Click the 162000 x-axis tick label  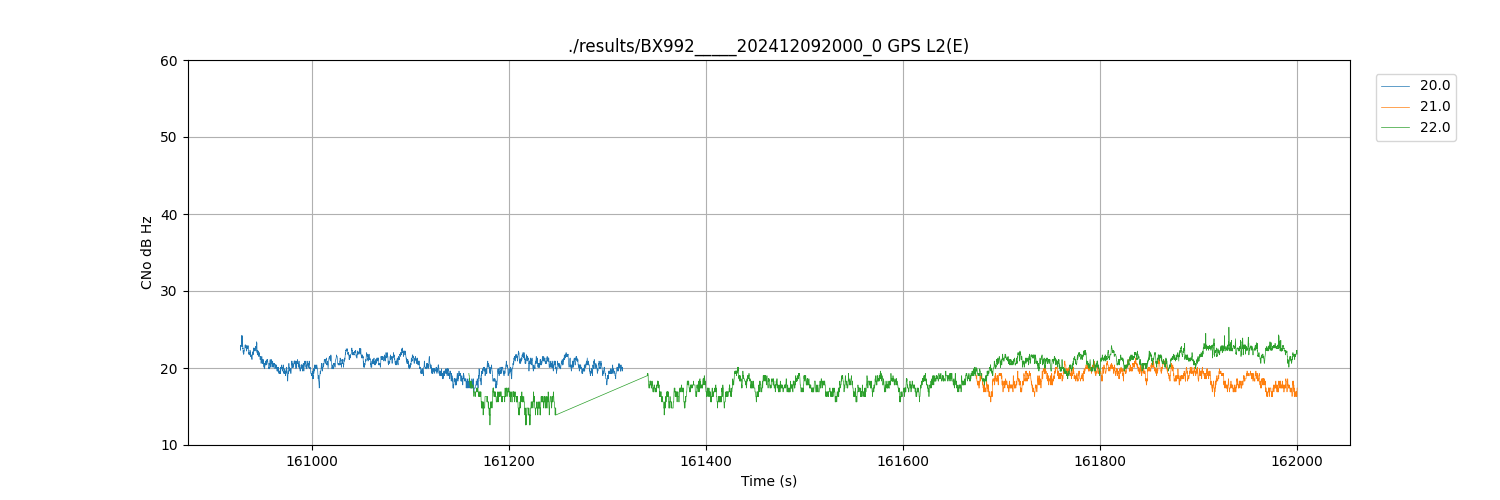[1297, 461]
